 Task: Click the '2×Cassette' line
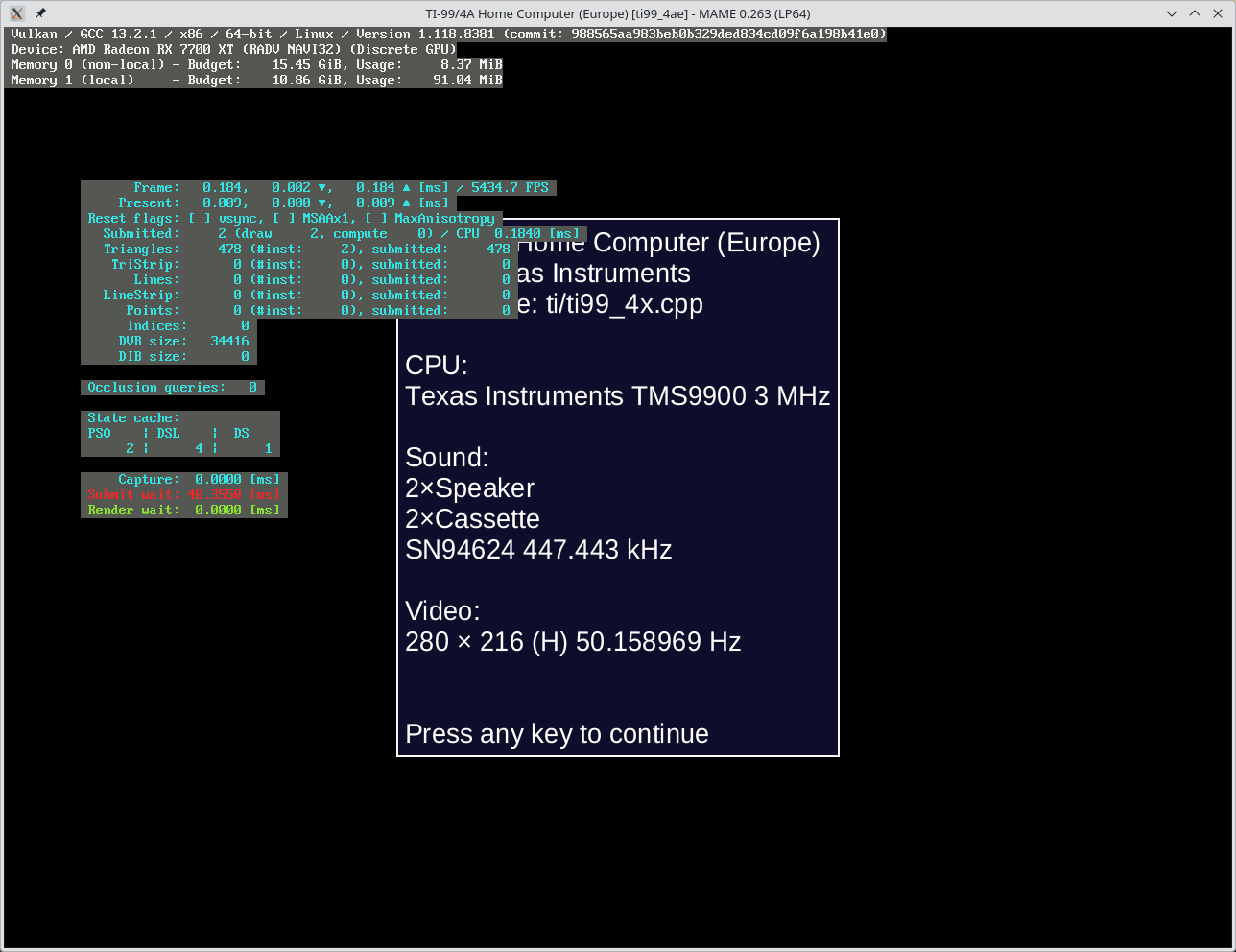472,519
